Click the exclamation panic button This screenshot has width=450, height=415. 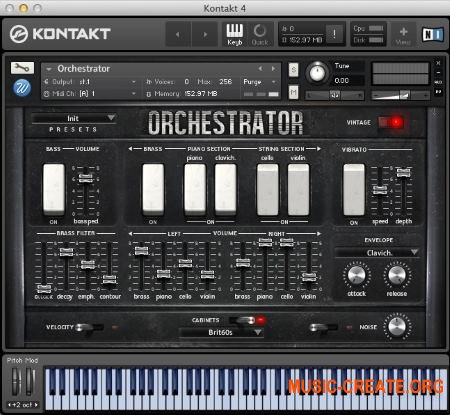[334, 33]
